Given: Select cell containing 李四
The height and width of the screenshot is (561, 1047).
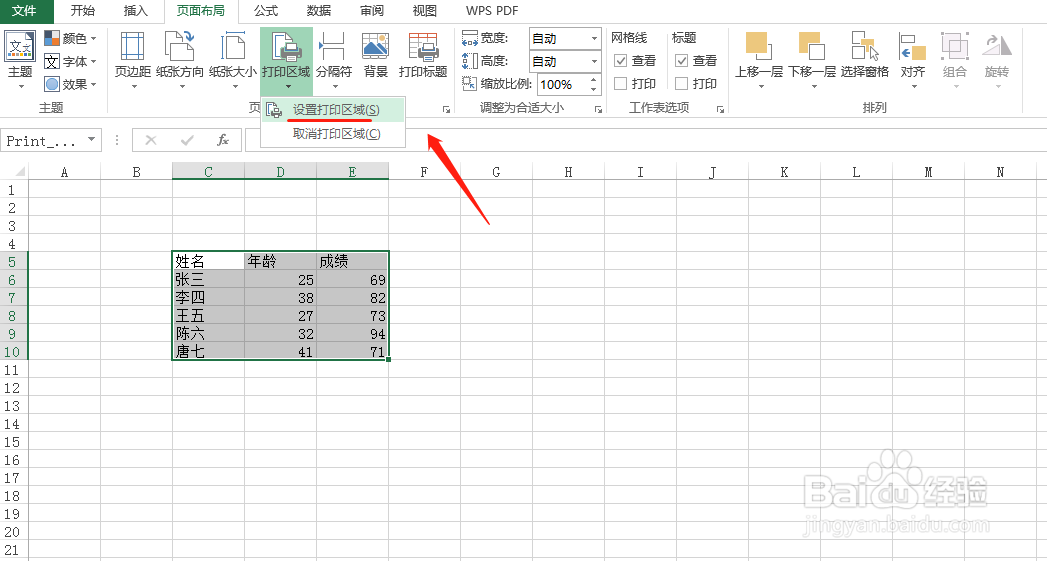Looking at the screenshot, I should (208, 297).
